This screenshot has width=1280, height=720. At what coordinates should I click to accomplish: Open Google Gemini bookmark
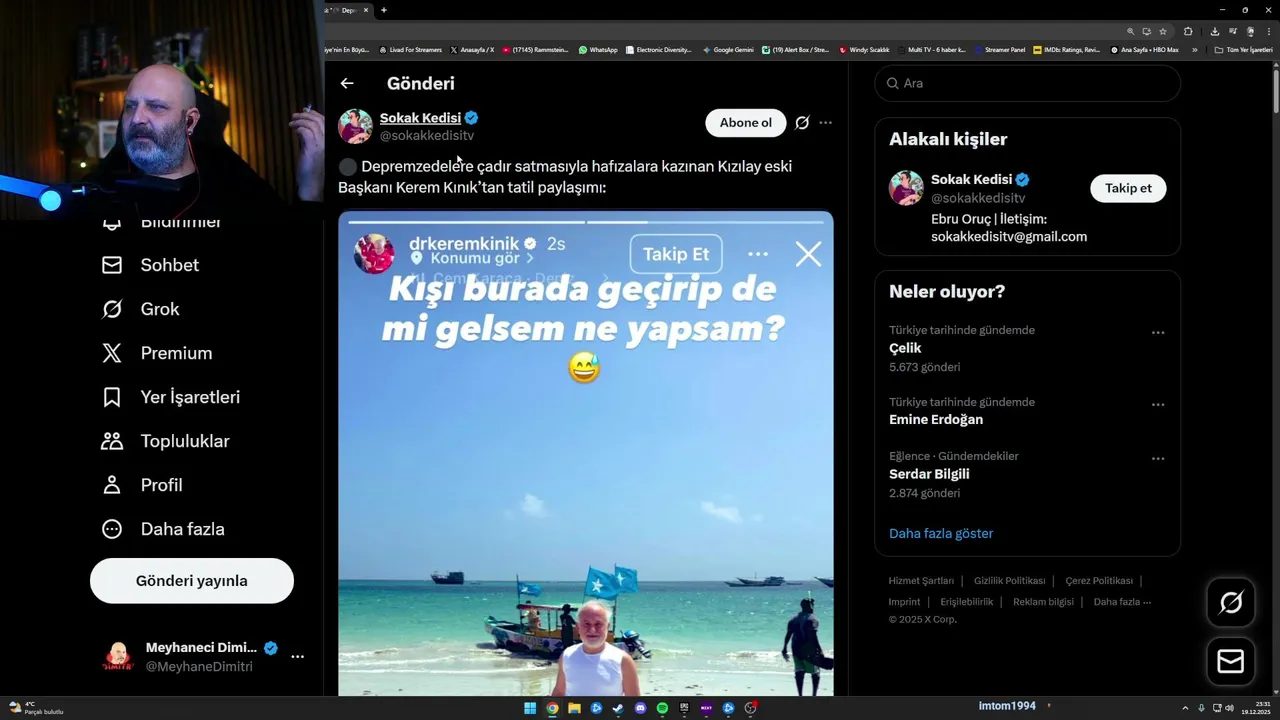728,49
